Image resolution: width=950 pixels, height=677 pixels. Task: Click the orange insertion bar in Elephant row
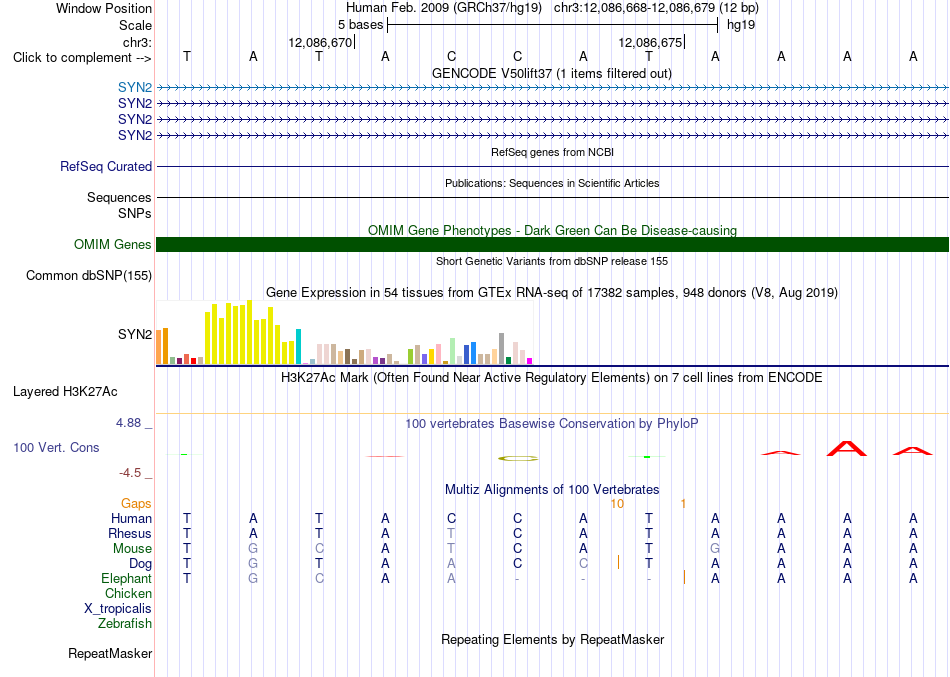[685, 577]
